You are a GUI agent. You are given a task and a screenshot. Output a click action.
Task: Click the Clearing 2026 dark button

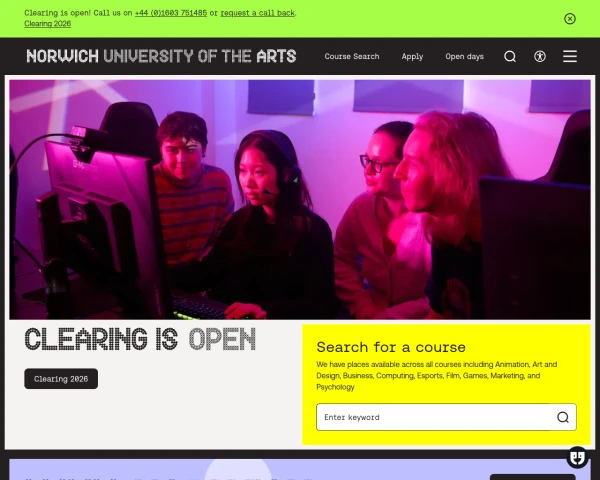[x=61, y=379]
